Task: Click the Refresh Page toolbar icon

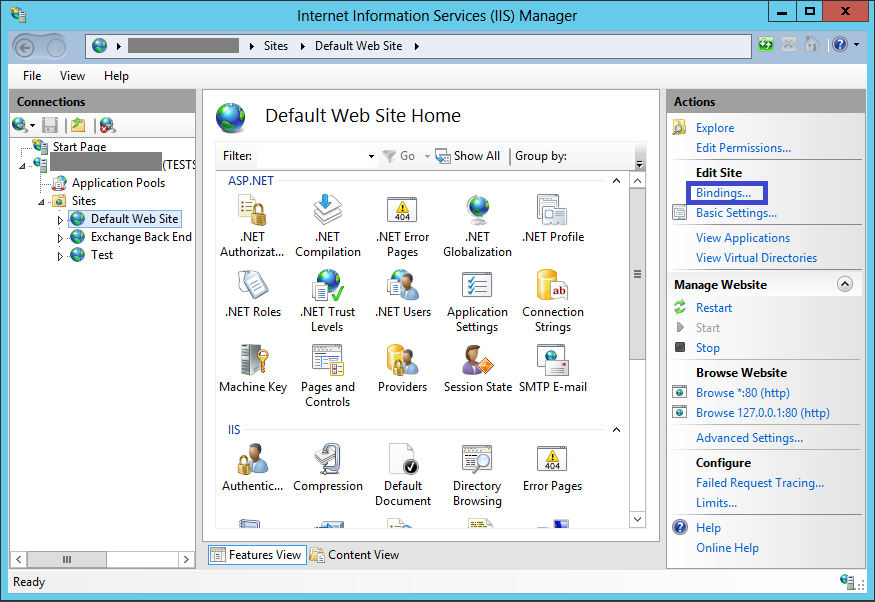Action: [766, 45]
